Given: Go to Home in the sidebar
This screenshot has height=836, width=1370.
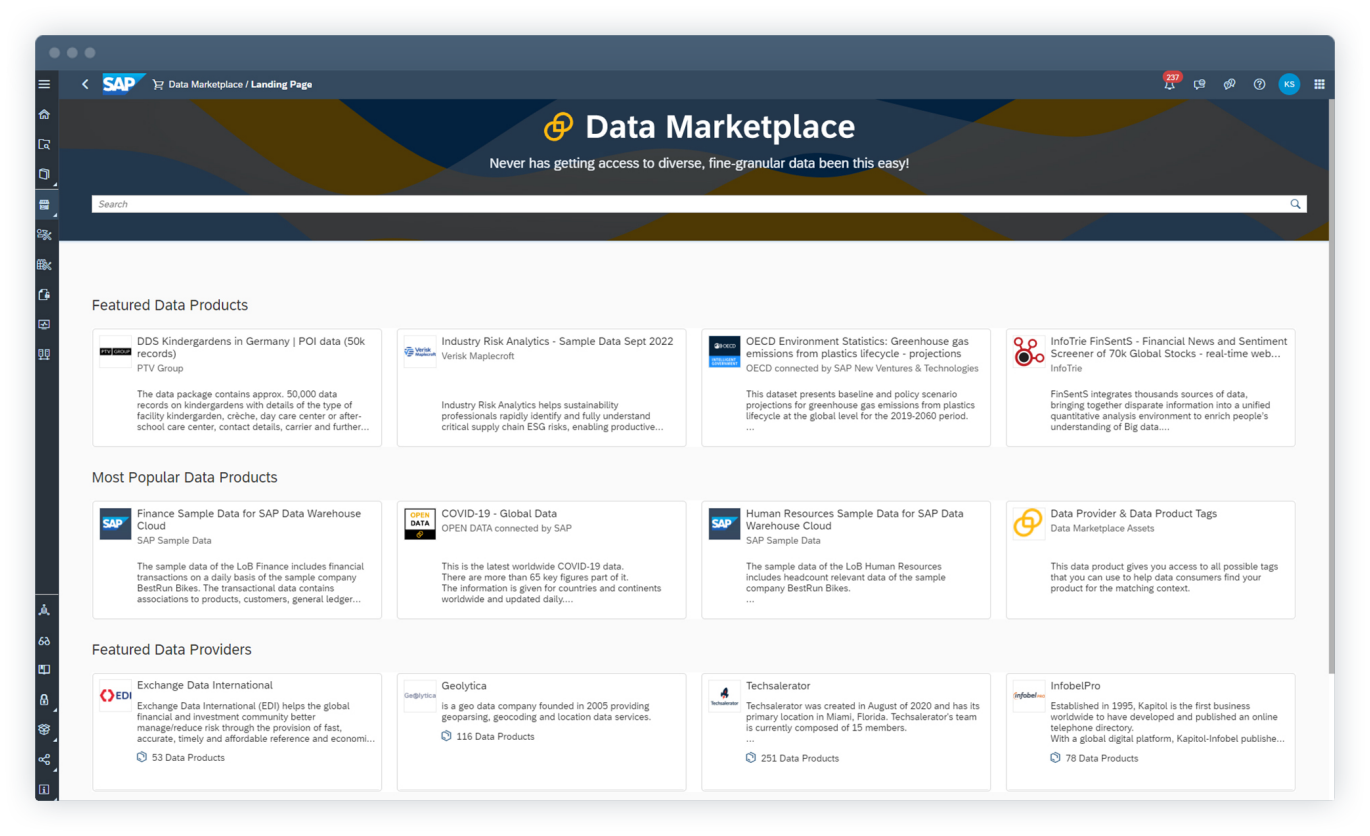Looking at the screenshot, I should click(44, 115).
